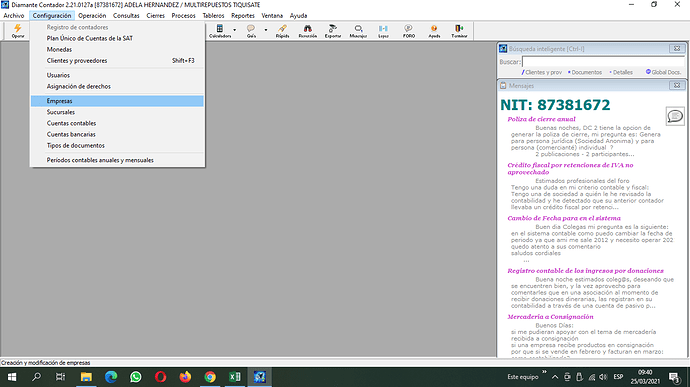Choose Plan Único de Cuentas de la SAT
690x387 pixels.
point(117,38)
